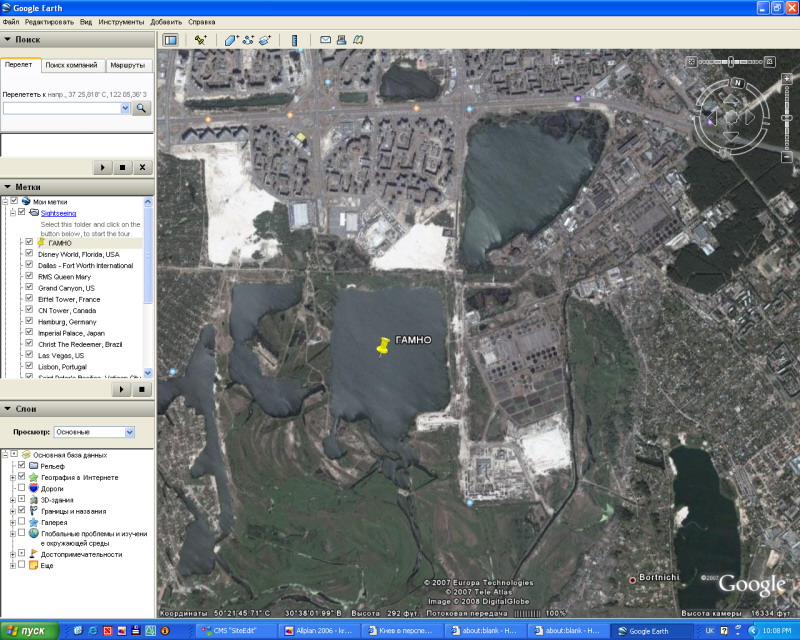800x640 pixels.
Task: Click the horizontal tilt slider handle
Action: (x=731, y=62)
